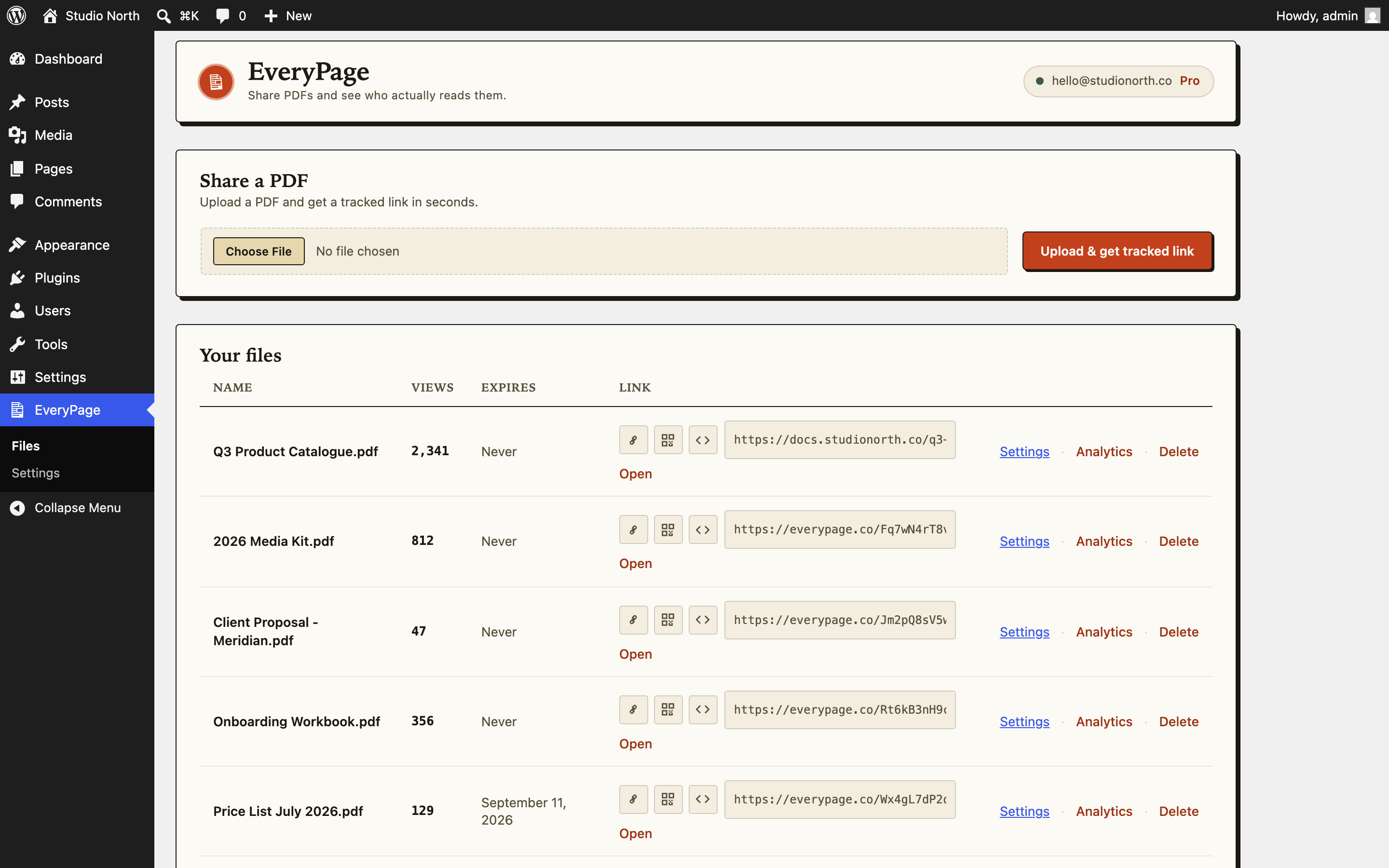Open WordPress Settings menu with sliders icon
1389x868 pixels.
pyautogui.click(x=77, y=377)
